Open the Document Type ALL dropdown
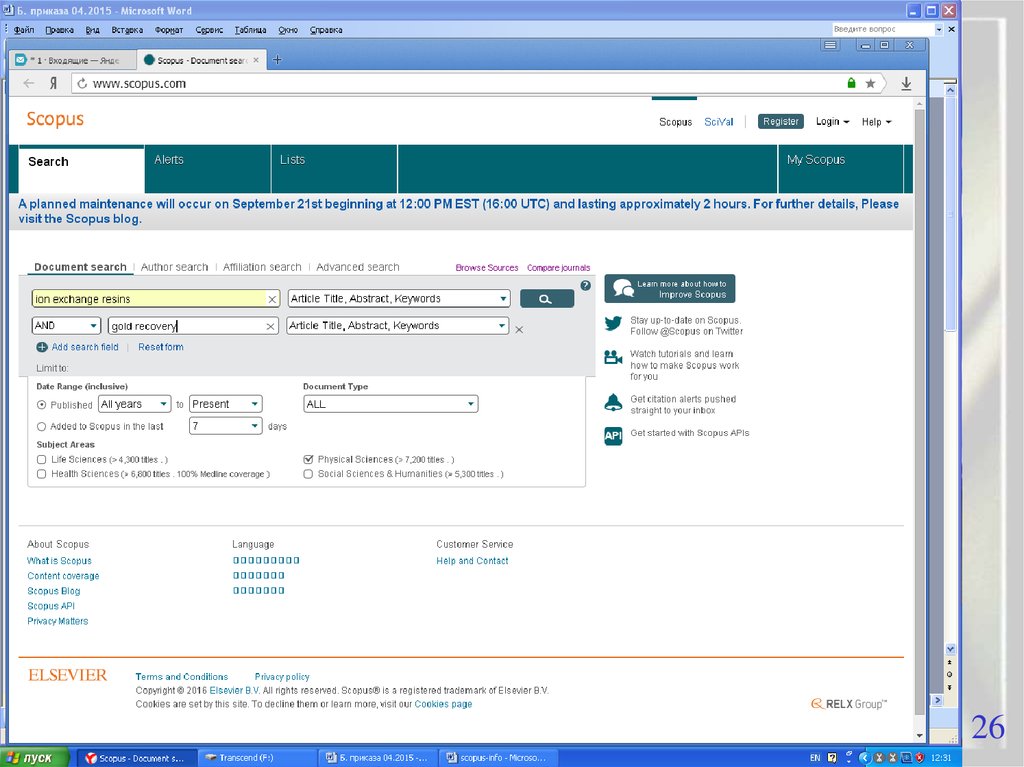1024x767 pixels. (x=391, y=404)
